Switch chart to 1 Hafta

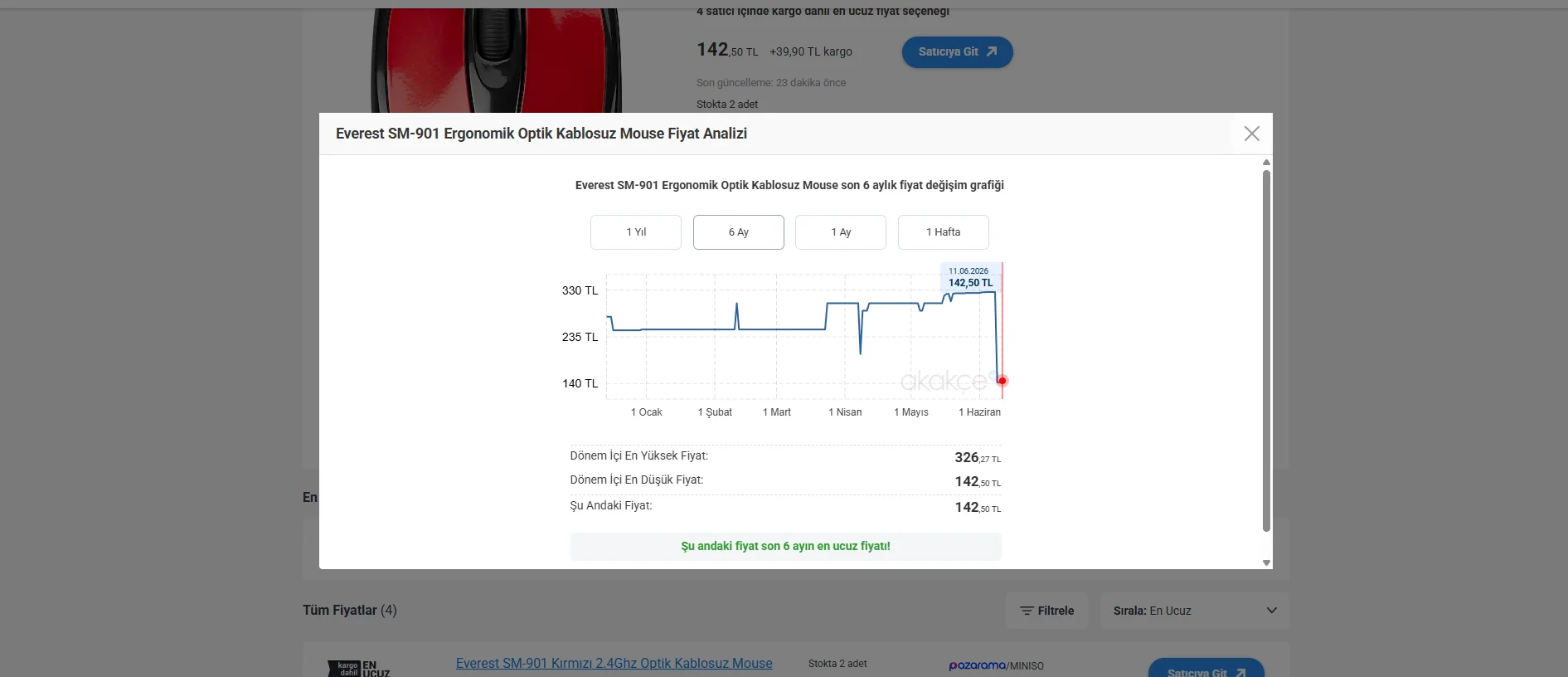pyautogui.click(x=944, y=232)
